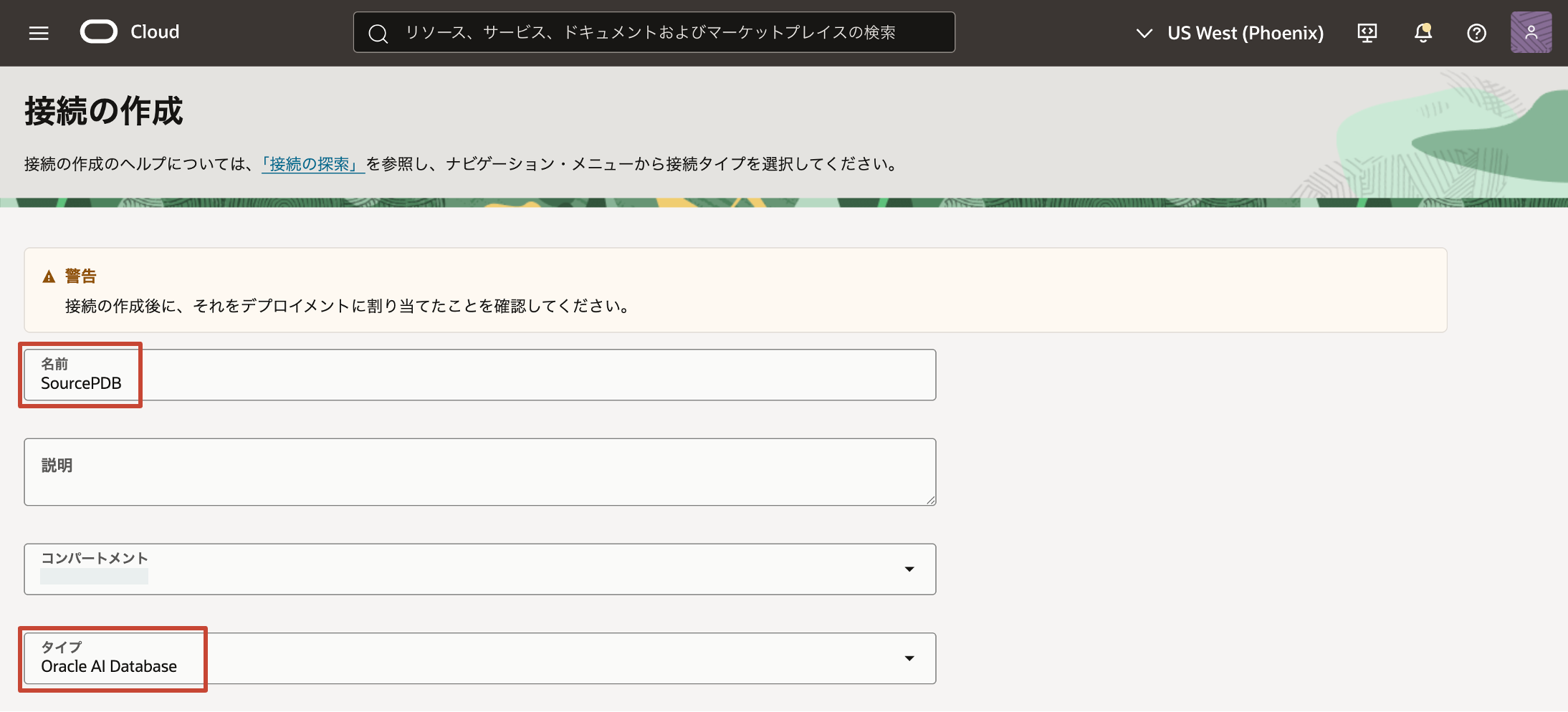Viewport: 1568px width, 712px height.
Task: Open the help menu icon
Action: (1477, 32)
